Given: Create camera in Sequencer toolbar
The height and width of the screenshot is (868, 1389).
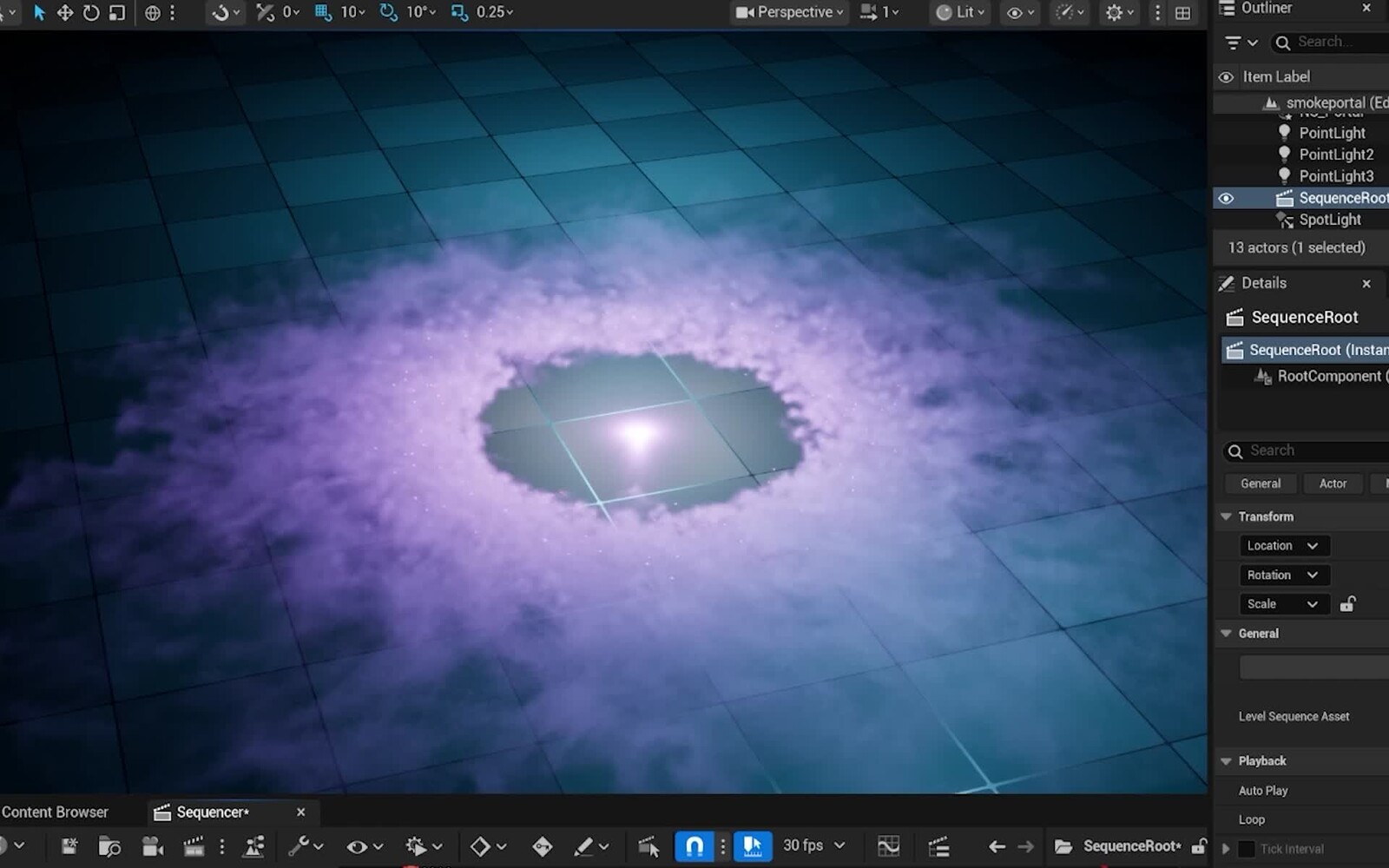Looking at the screenshot, I should click(x=153, y=846).
